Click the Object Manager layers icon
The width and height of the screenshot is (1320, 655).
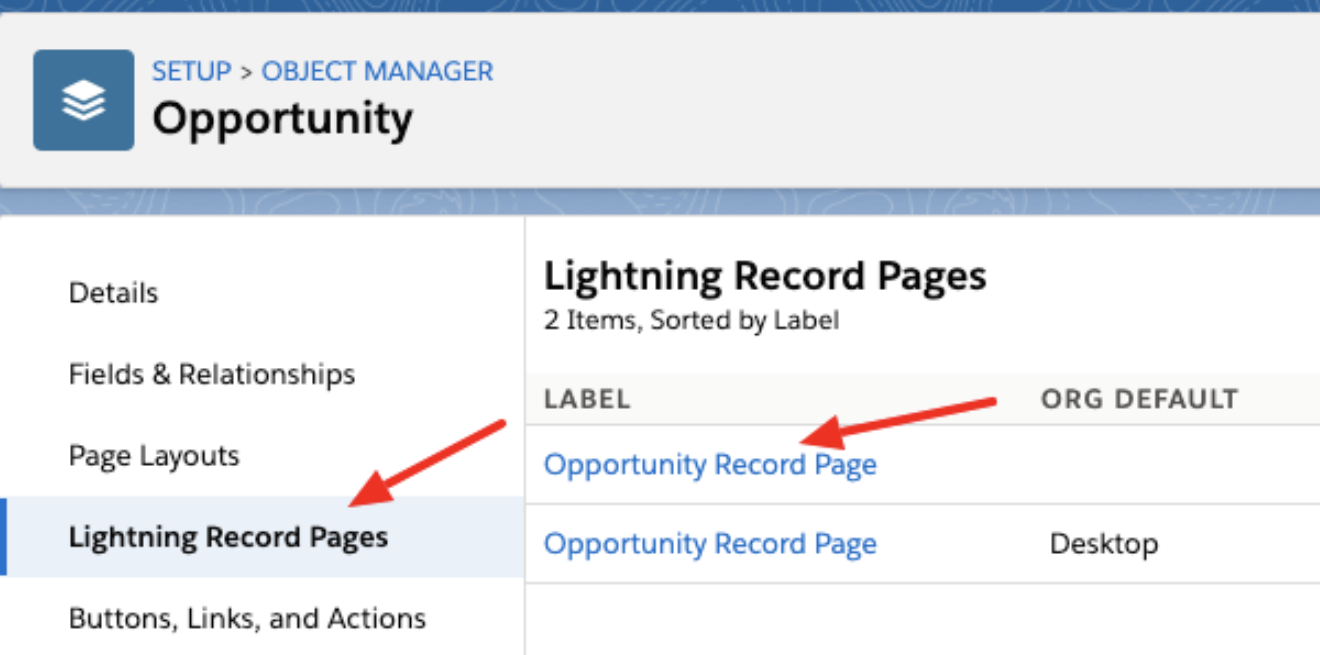pos(83,100)
